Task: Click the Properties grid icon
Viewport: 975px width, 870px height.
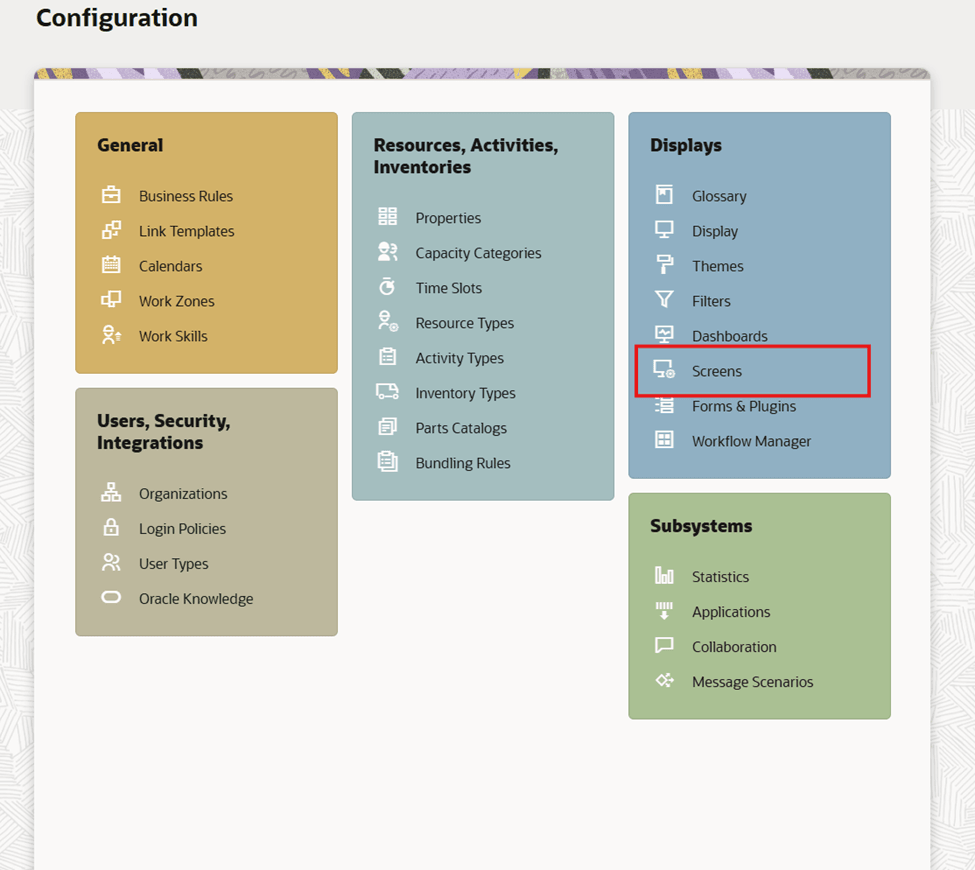Action: coord(387,217)
